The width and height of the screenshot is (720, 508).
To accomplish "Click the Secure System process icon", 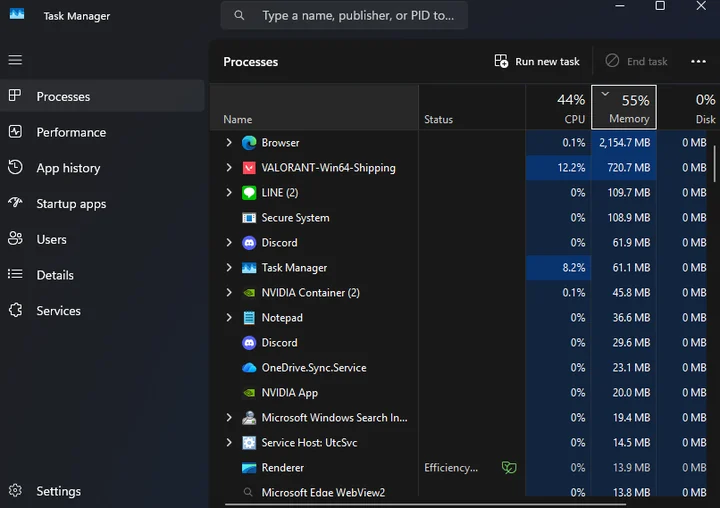I will [x=249, y=218].
